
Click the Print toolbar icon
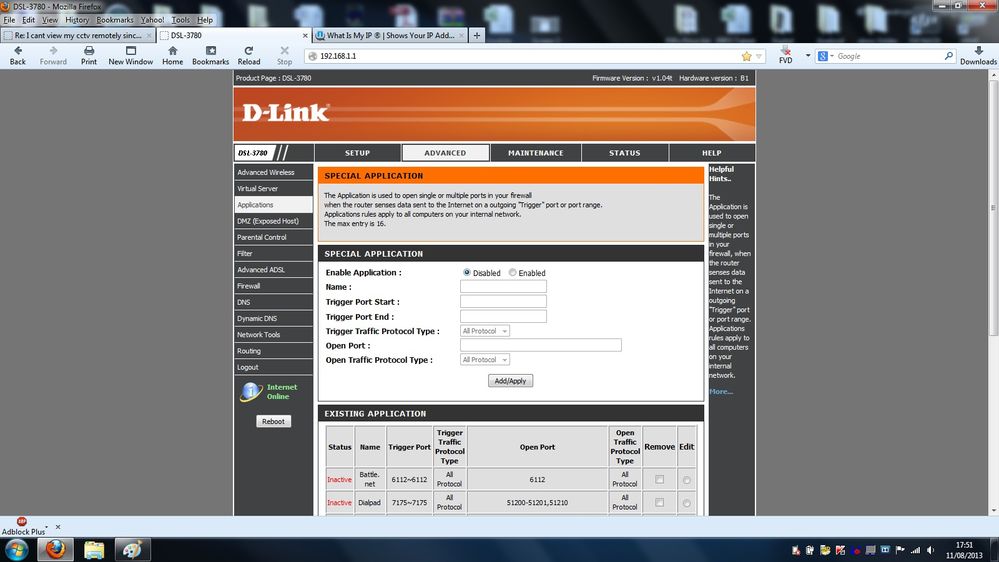(89, 50)
